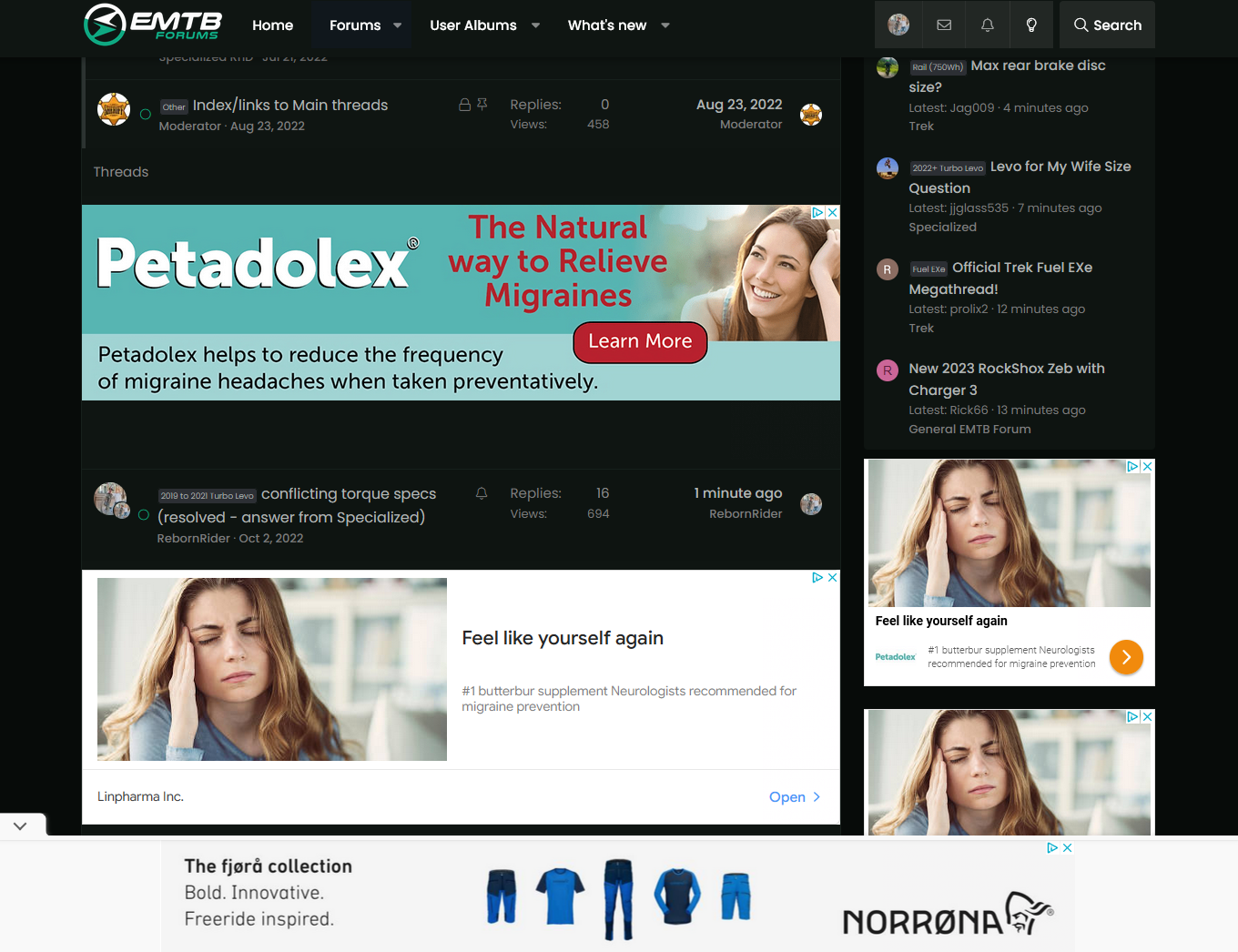This screenshot has width=1238, height=952.
Task: Close the Norrøna bottom ad
Action: click(1067, 847)
